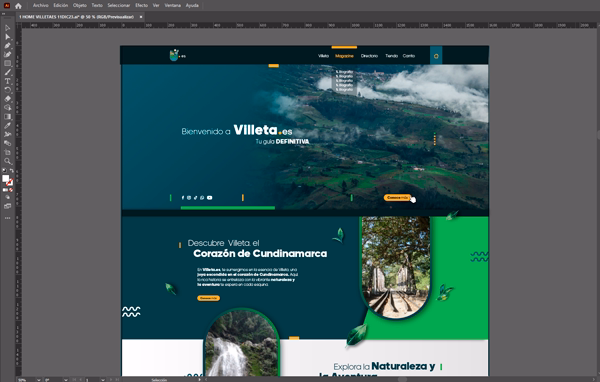Go to the previous artboard

pyautogui.click(x=80, y=380)
